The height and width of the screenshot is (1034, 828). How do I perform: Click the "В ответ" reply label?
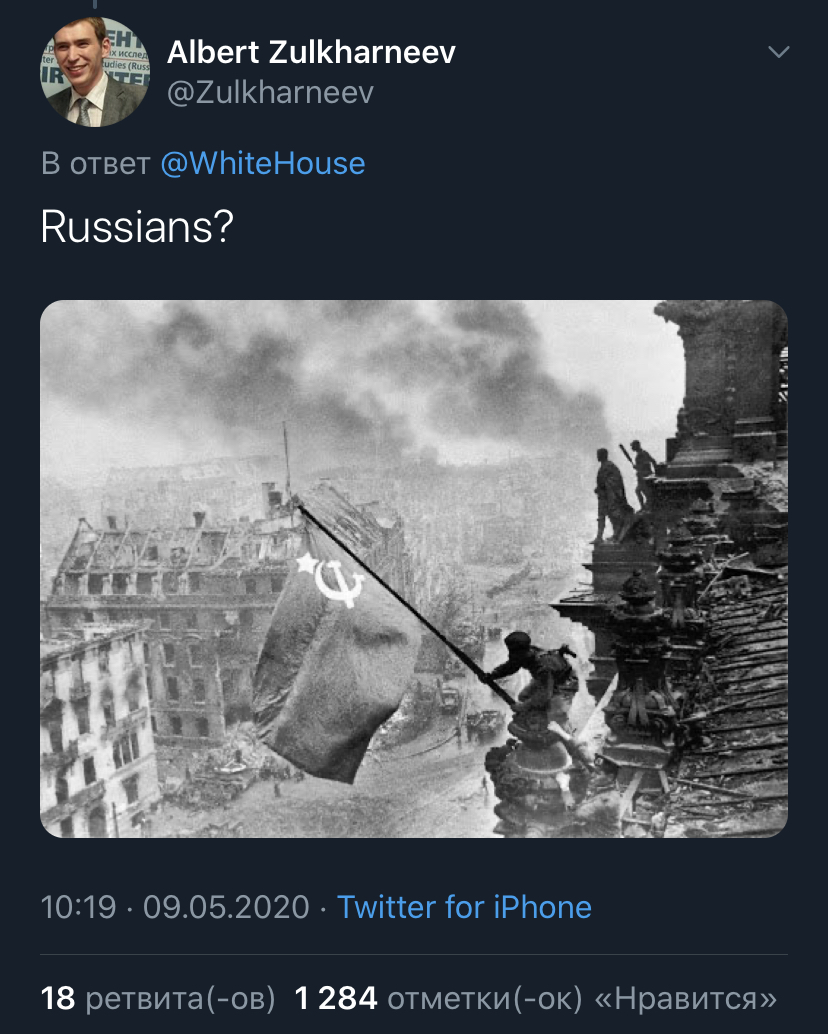(95, 163)
